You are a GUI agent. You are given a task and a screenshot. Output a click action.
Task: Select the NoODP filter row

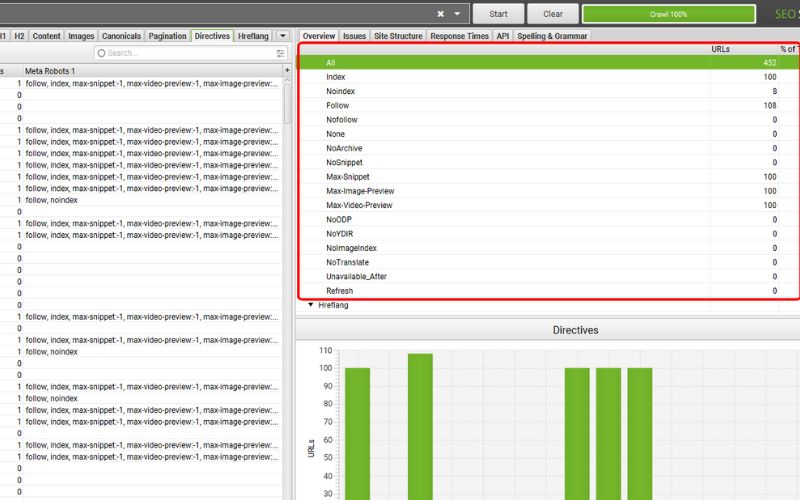click(x=549, y=220)
